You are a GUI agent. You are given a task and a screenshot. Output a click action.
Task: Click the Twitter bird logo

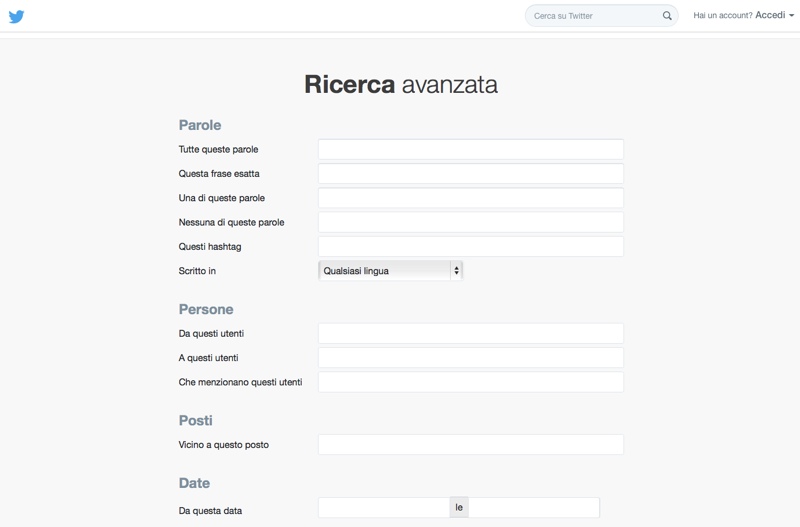(x=16, y=16)
